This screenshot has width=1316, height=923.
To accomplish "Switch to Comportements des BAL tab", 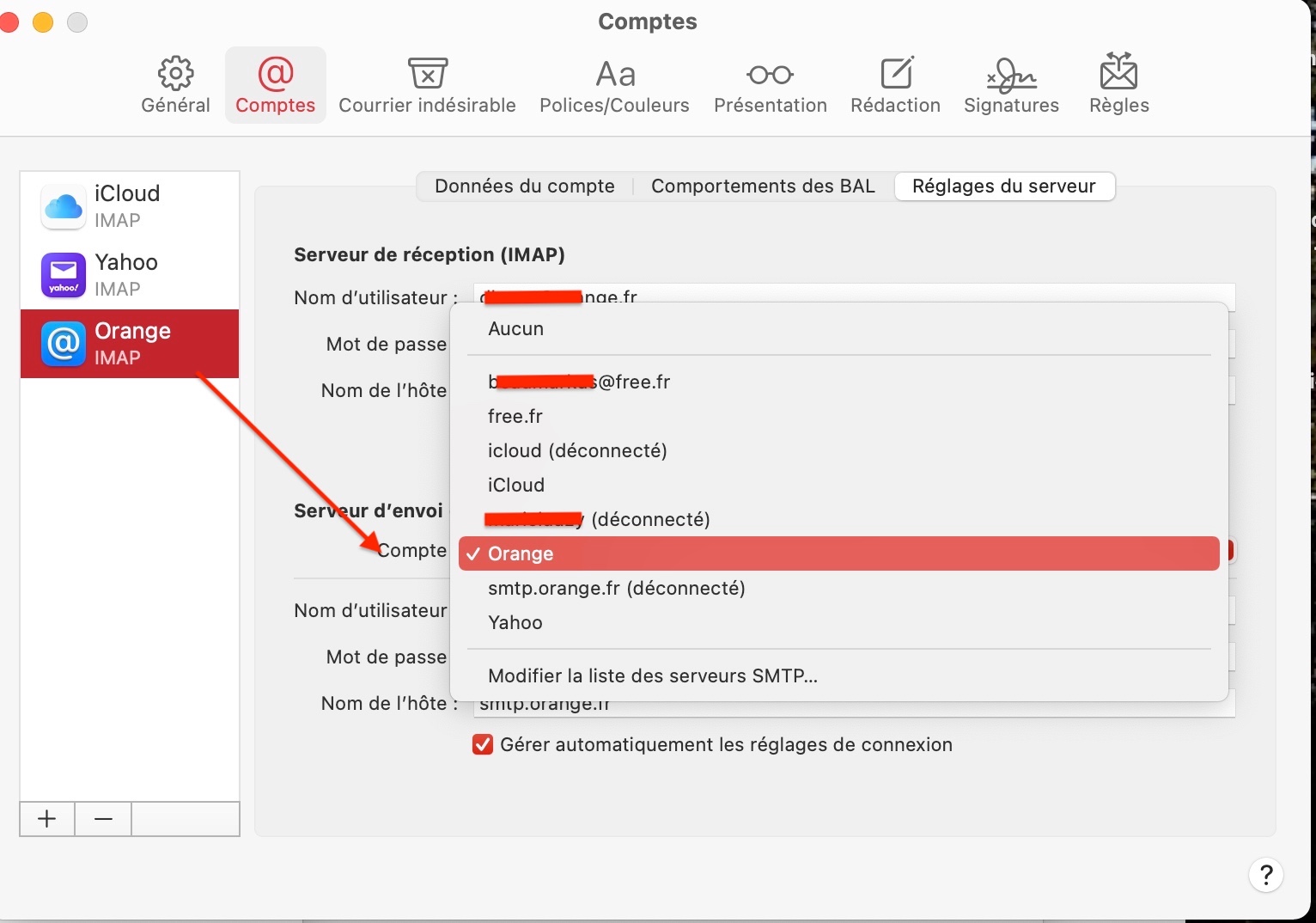I will pyautogui.click(x=763, y=186).
